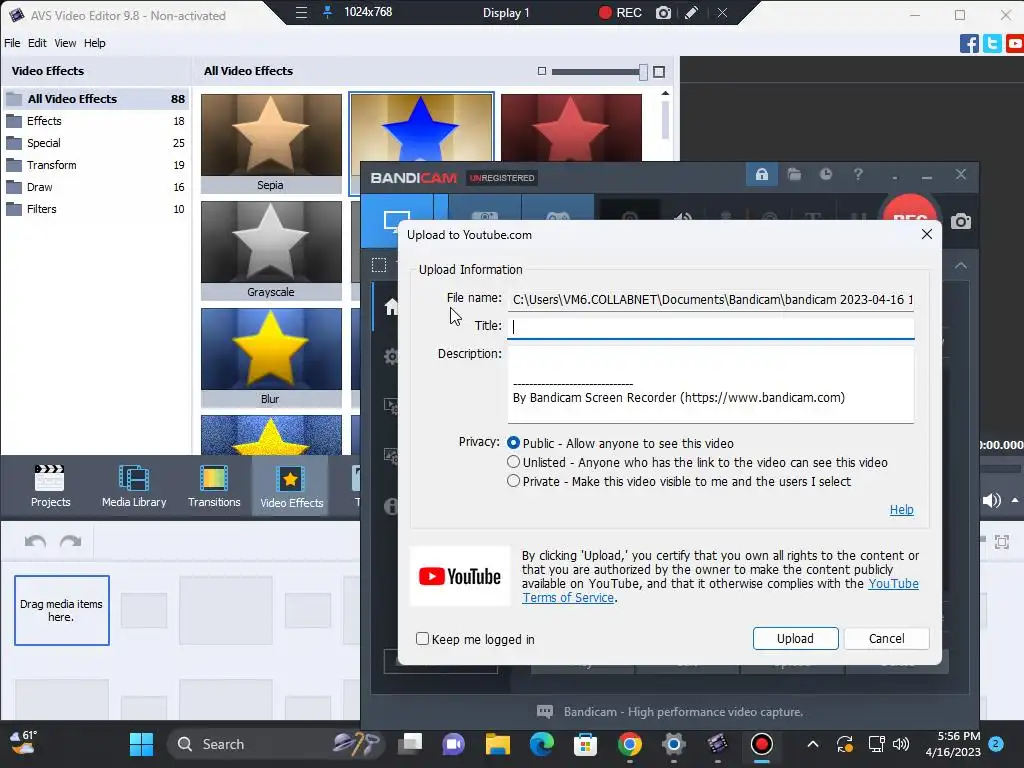
Task: Click the Drag media items here slot
Action: 61,610
